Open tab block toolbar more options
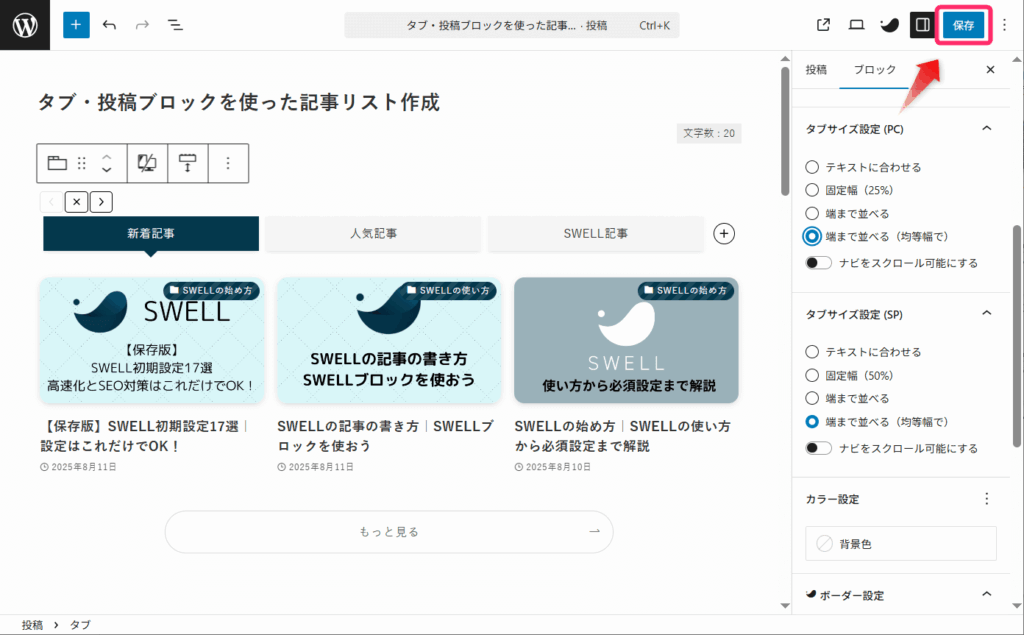Viewport: 1024px width, 635px height. [228, 163]
